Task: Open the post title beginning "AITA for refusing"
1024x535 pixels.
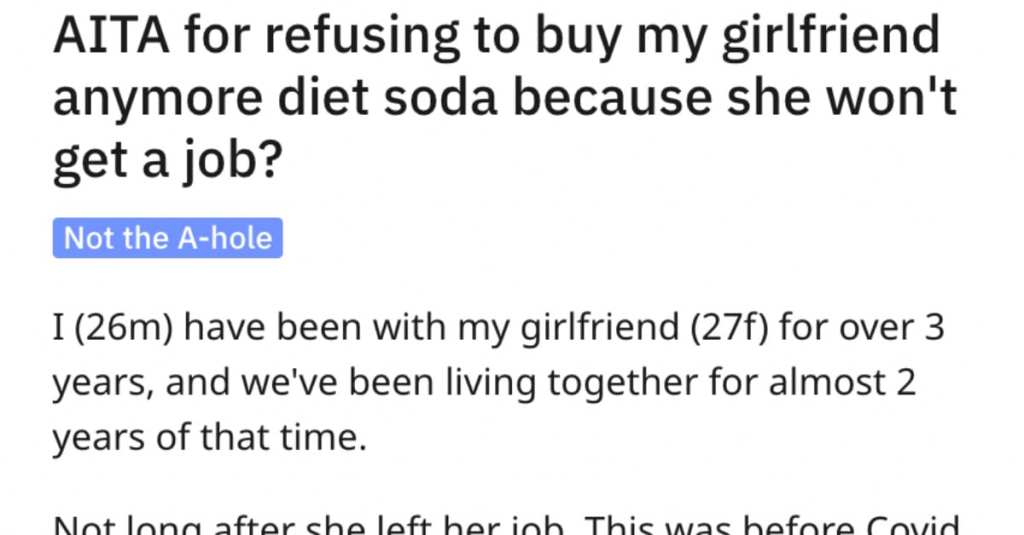Action: point(504,98)
